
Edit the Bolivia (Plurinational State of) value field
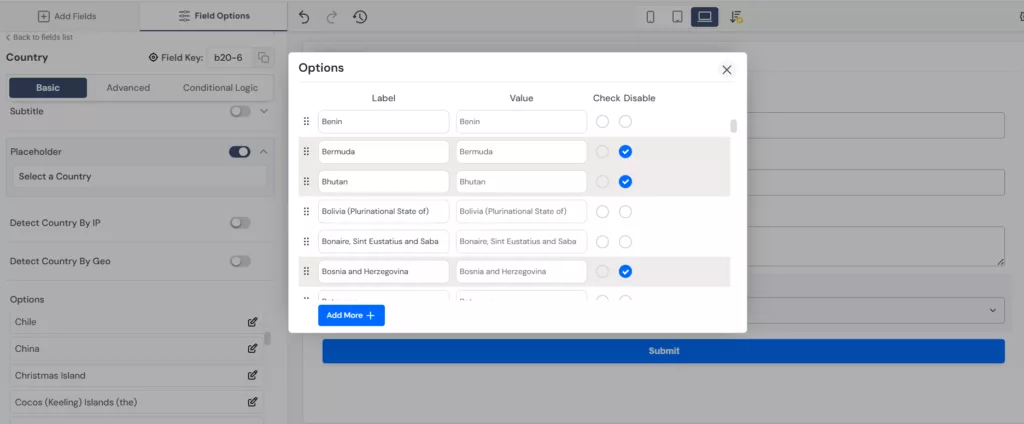tap(521, 212)
